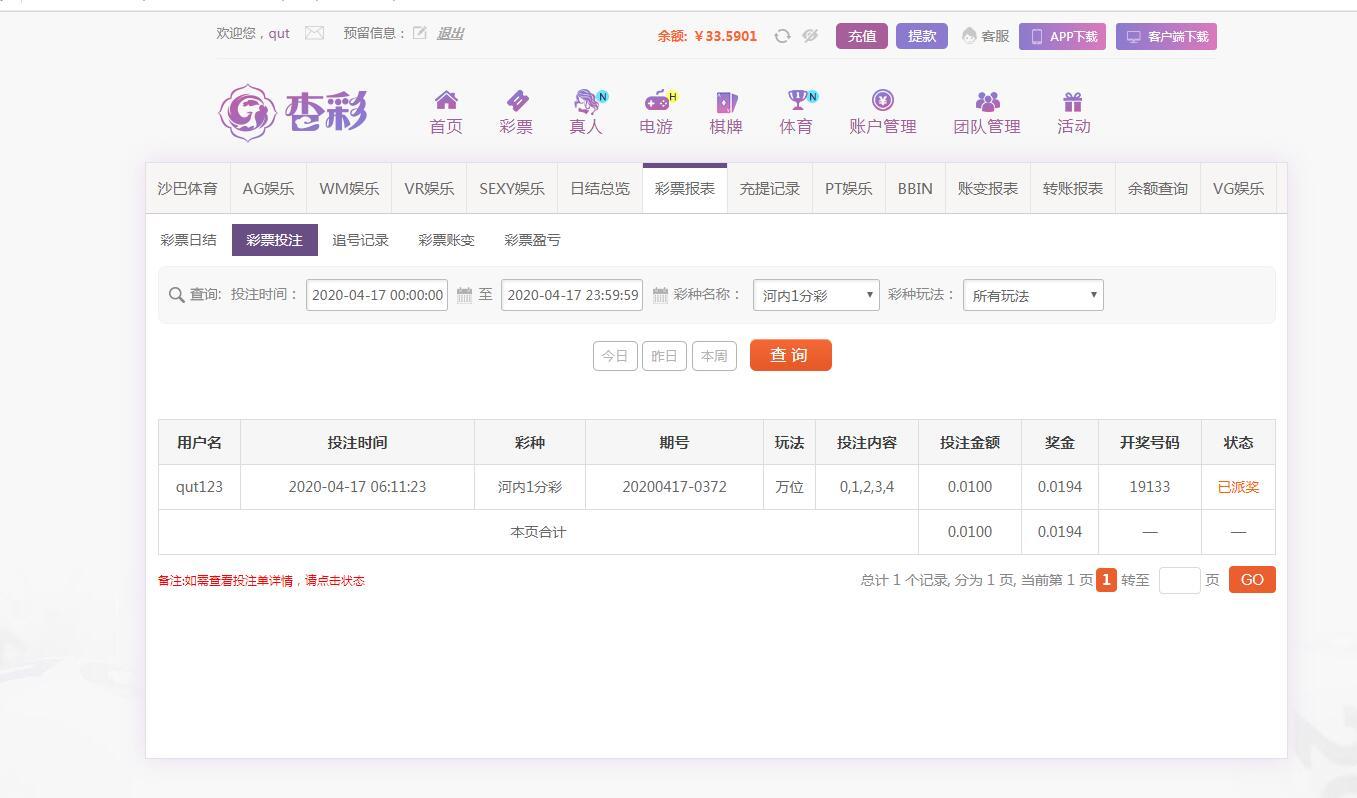Open end date calendar picker
Image resolution: width=1357 pixels, height=798 pixels.
coord(660,295)
